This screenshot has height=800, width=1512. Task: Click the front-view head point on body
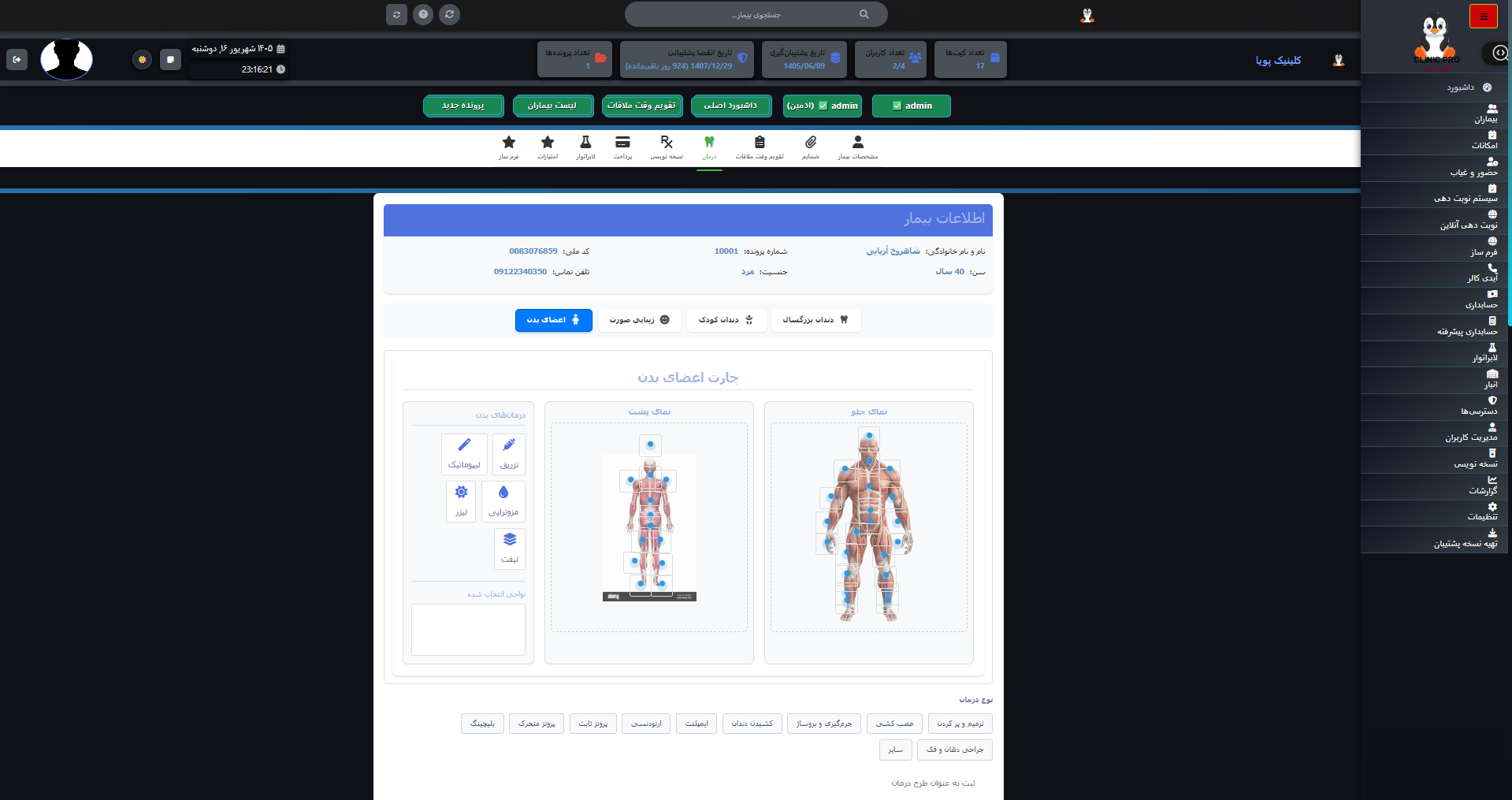(869, 436)
